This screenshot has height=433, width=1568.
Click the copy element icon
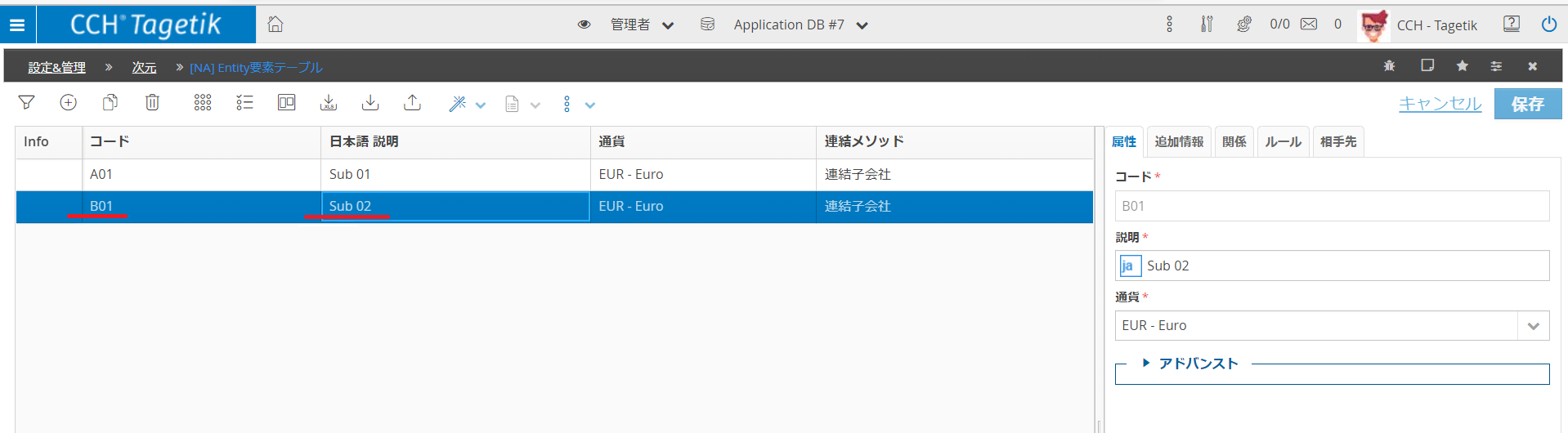pyautogui.click(x=110, y=103)
